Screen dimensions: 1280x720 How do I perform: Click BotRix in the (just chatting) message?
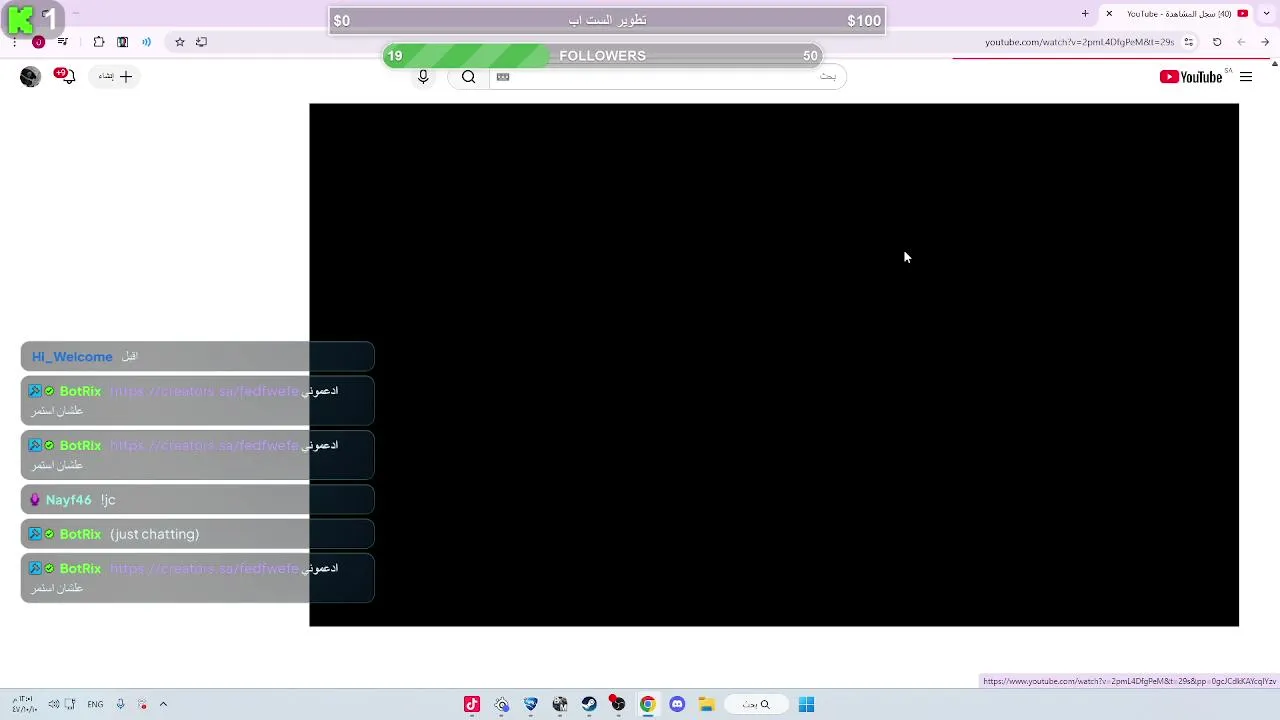click(x=80, y=534)
